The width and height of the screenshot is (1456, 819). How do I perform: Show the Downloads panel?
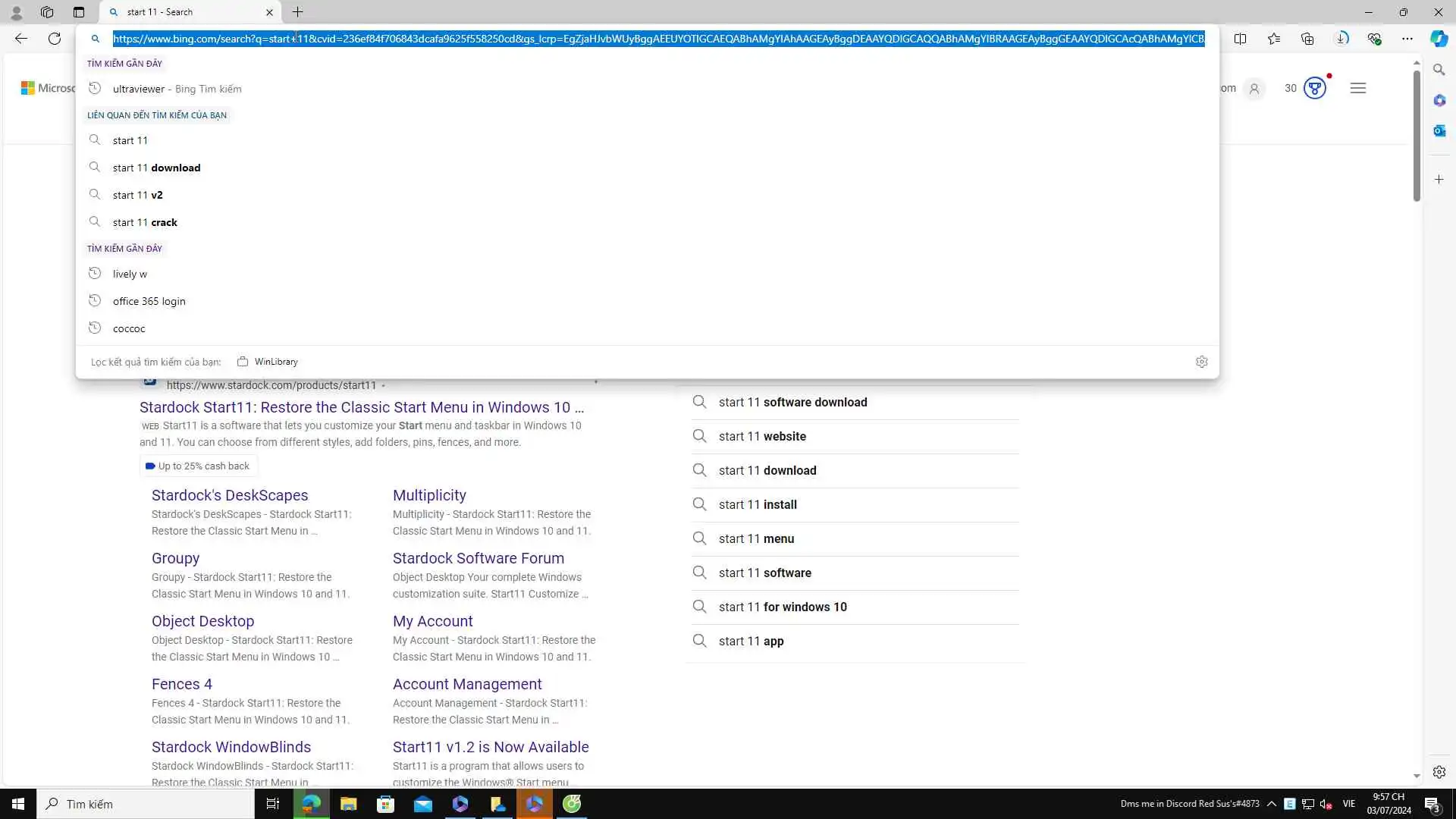(x=1341, y=39)
